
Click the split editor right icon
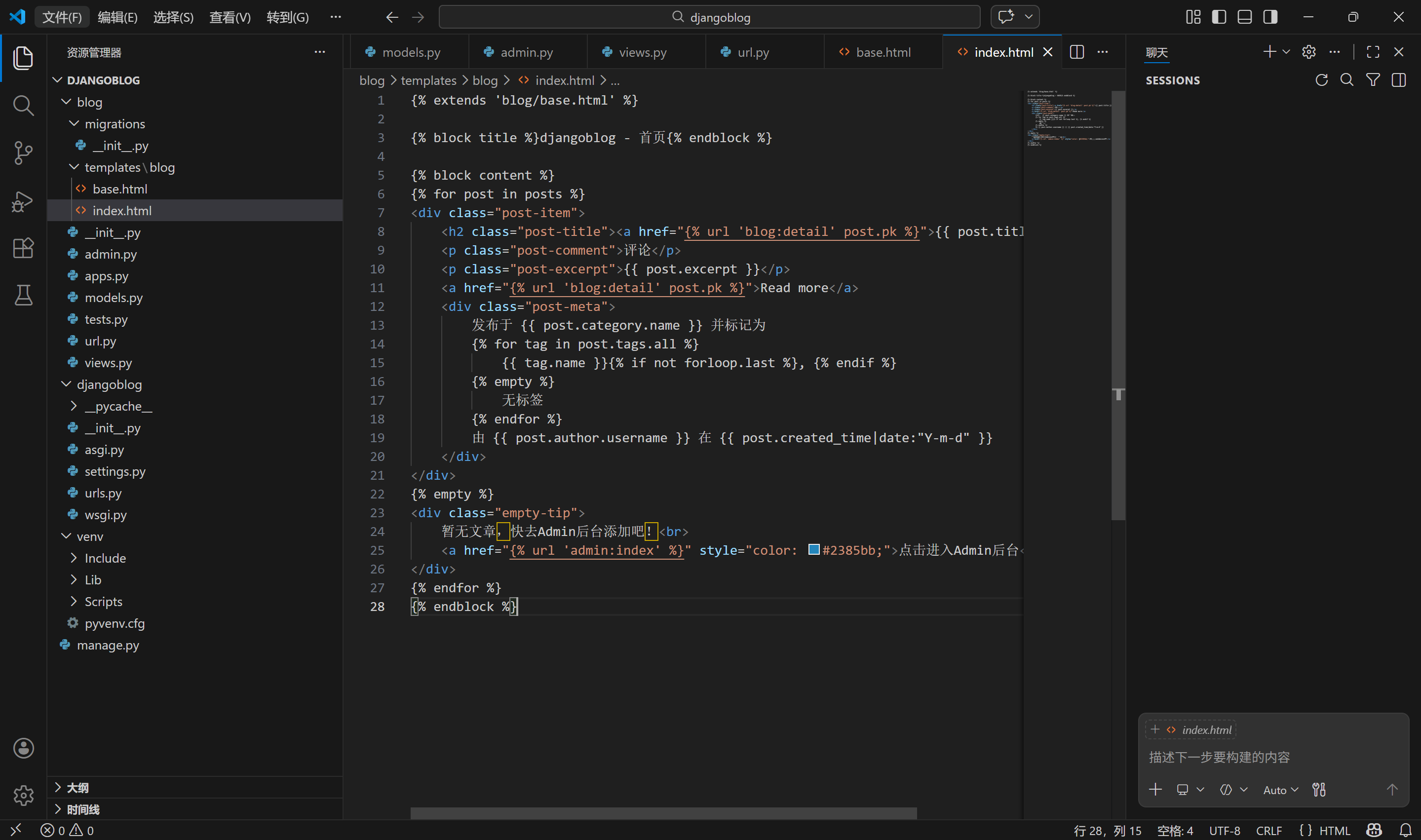point(1076,52)
